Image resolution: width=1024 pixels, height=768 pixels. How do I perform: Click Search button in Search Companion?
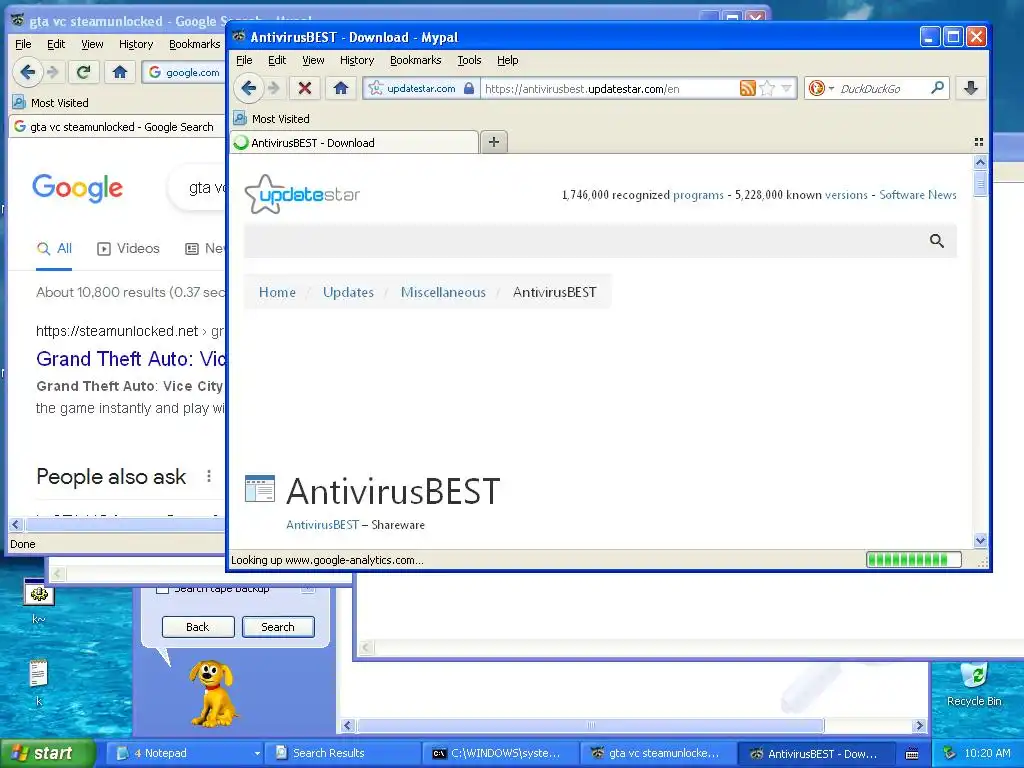click(x=278, y=627)
